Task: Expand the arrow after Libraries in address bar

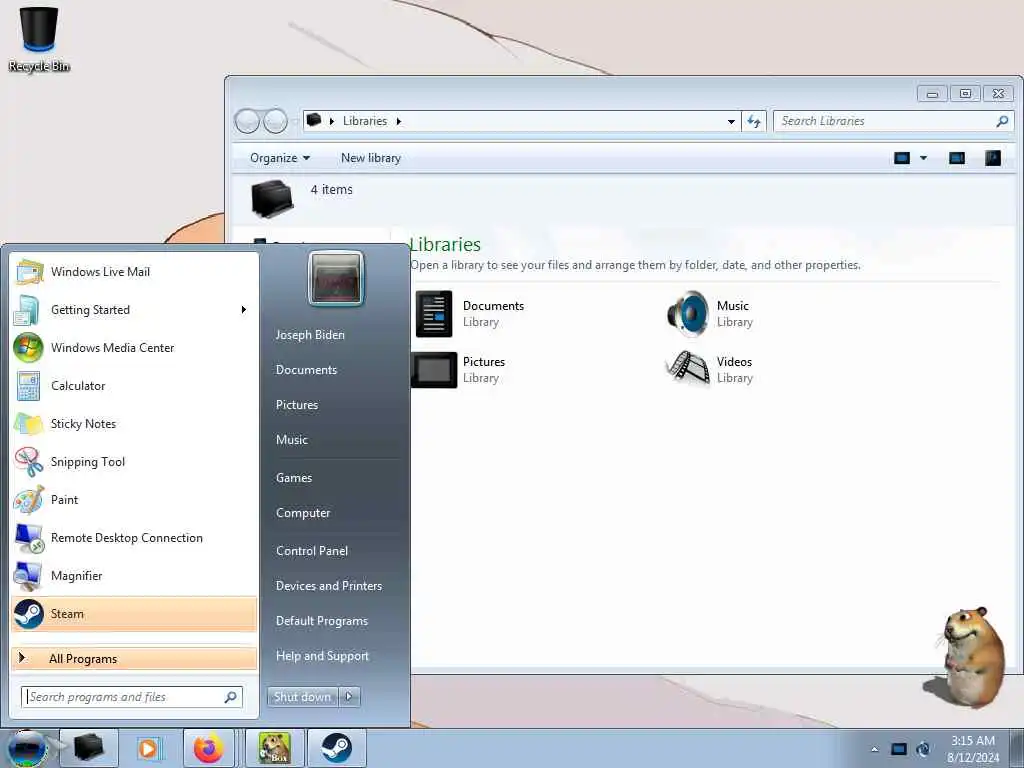Action: pos(398,121)
